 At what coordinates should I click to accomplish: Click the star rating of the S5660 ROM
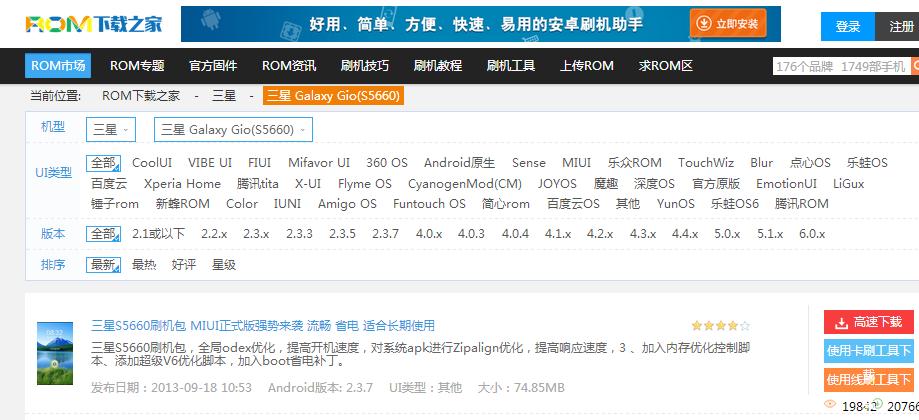720,326
